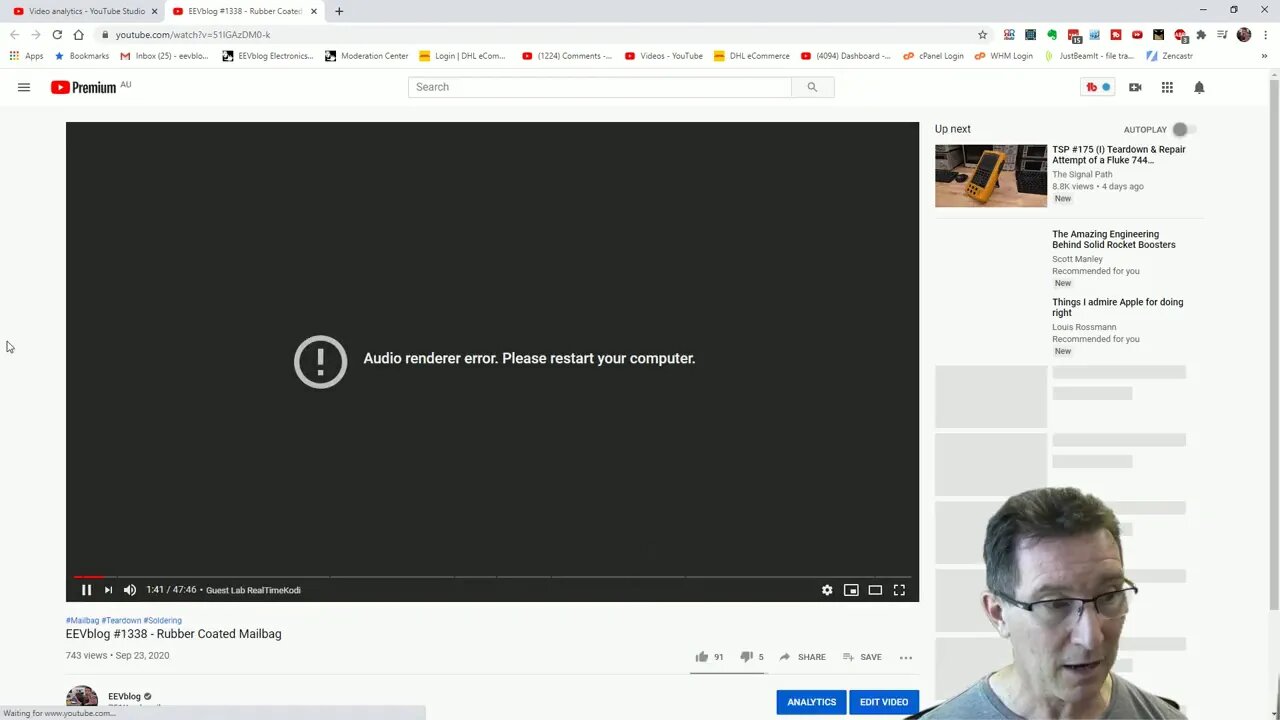The width and height of the screenshot is (1280, 720).
Task: Go to browser home page
Action: click(x=78, y=34)
